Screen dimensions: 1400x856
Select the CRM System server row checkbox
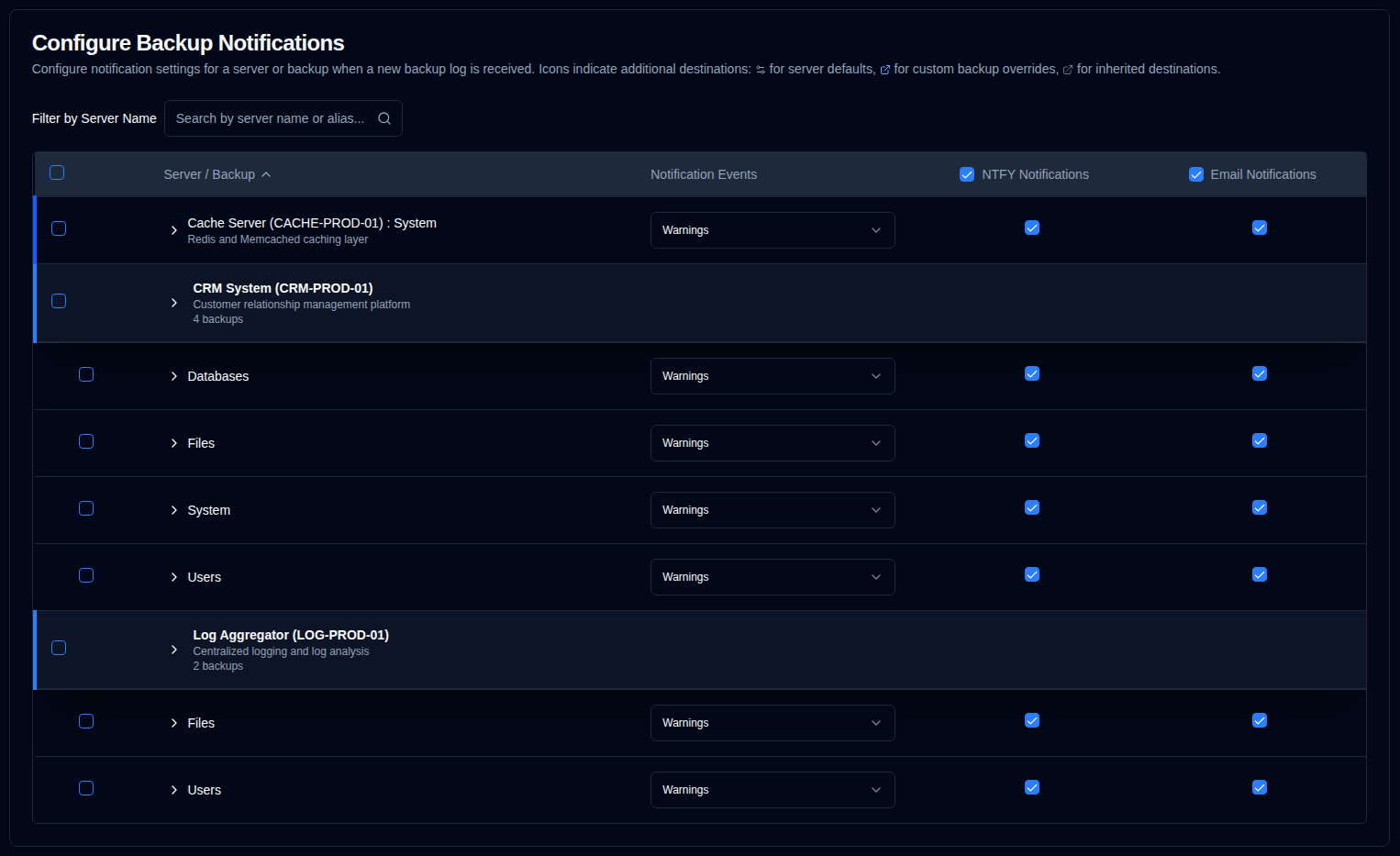pyautogui.click(x=59, y=301)
